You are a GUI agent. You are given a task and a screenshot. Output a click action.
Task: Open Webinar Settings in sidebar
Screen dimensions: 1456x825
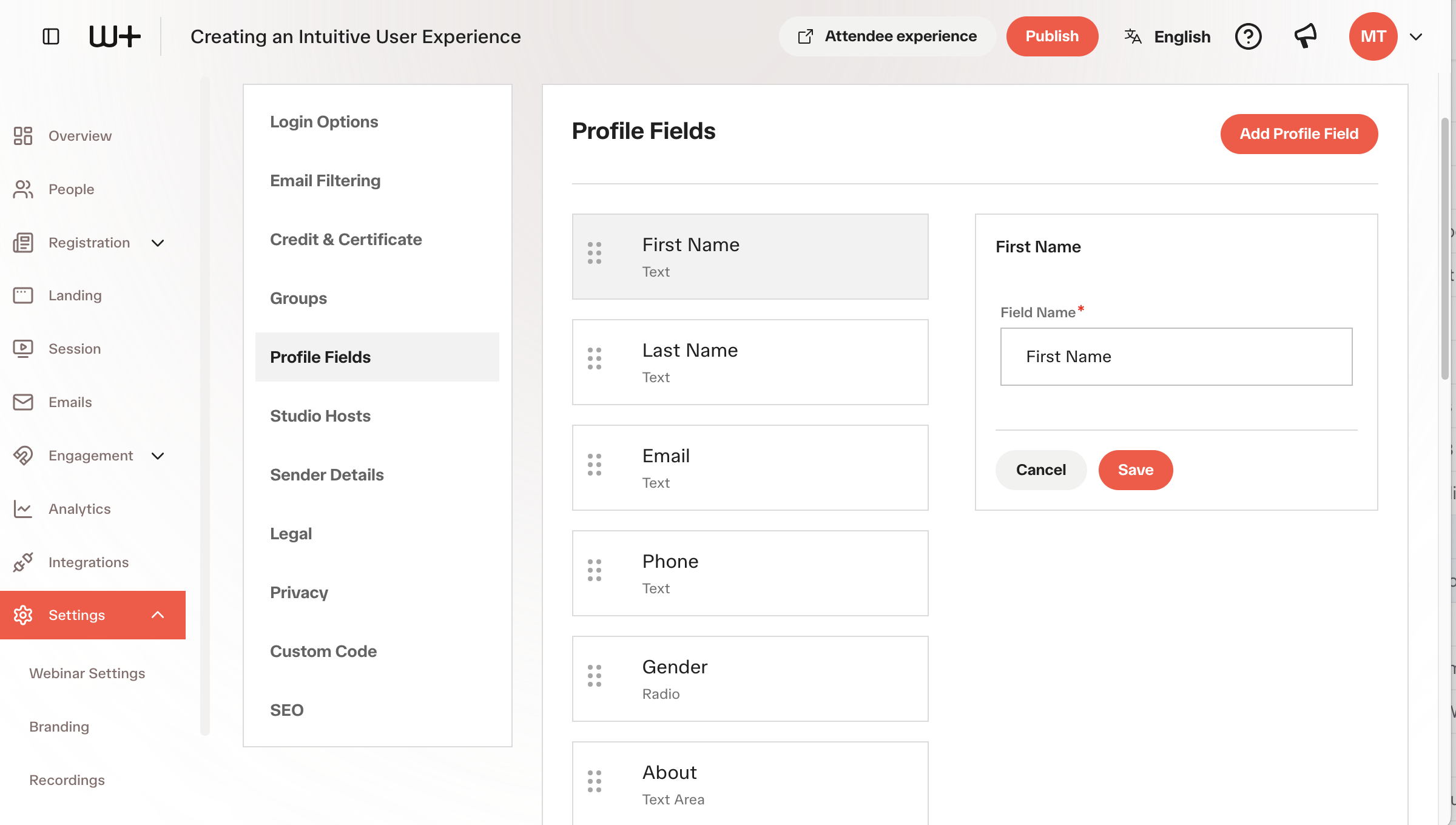87,673
